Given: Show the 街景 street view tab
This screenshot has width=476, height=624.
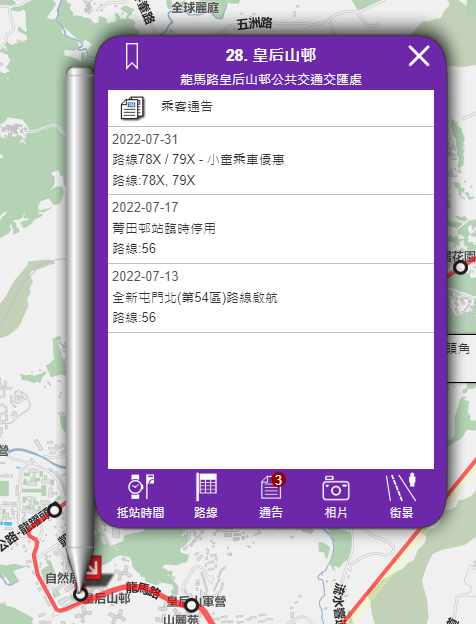Looking at the screenshot, I should [401, 496].
